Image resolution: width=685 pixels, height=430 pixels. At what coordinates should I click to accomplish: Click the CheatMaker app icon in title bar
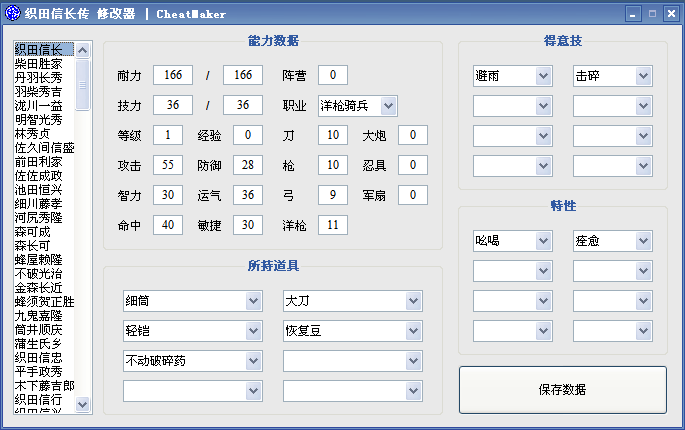pyautogui.click(x=12, y=13)
